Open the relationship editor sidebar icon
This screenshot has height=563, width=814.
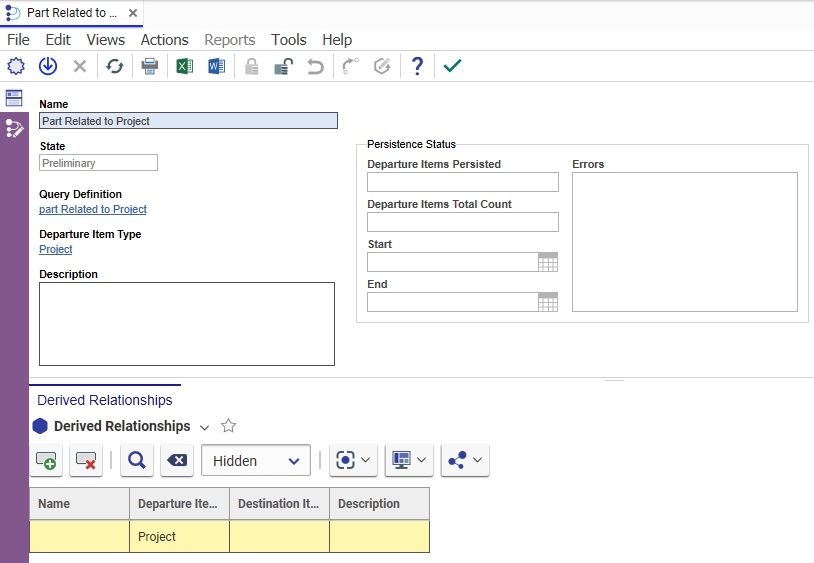tap(14, 128)
